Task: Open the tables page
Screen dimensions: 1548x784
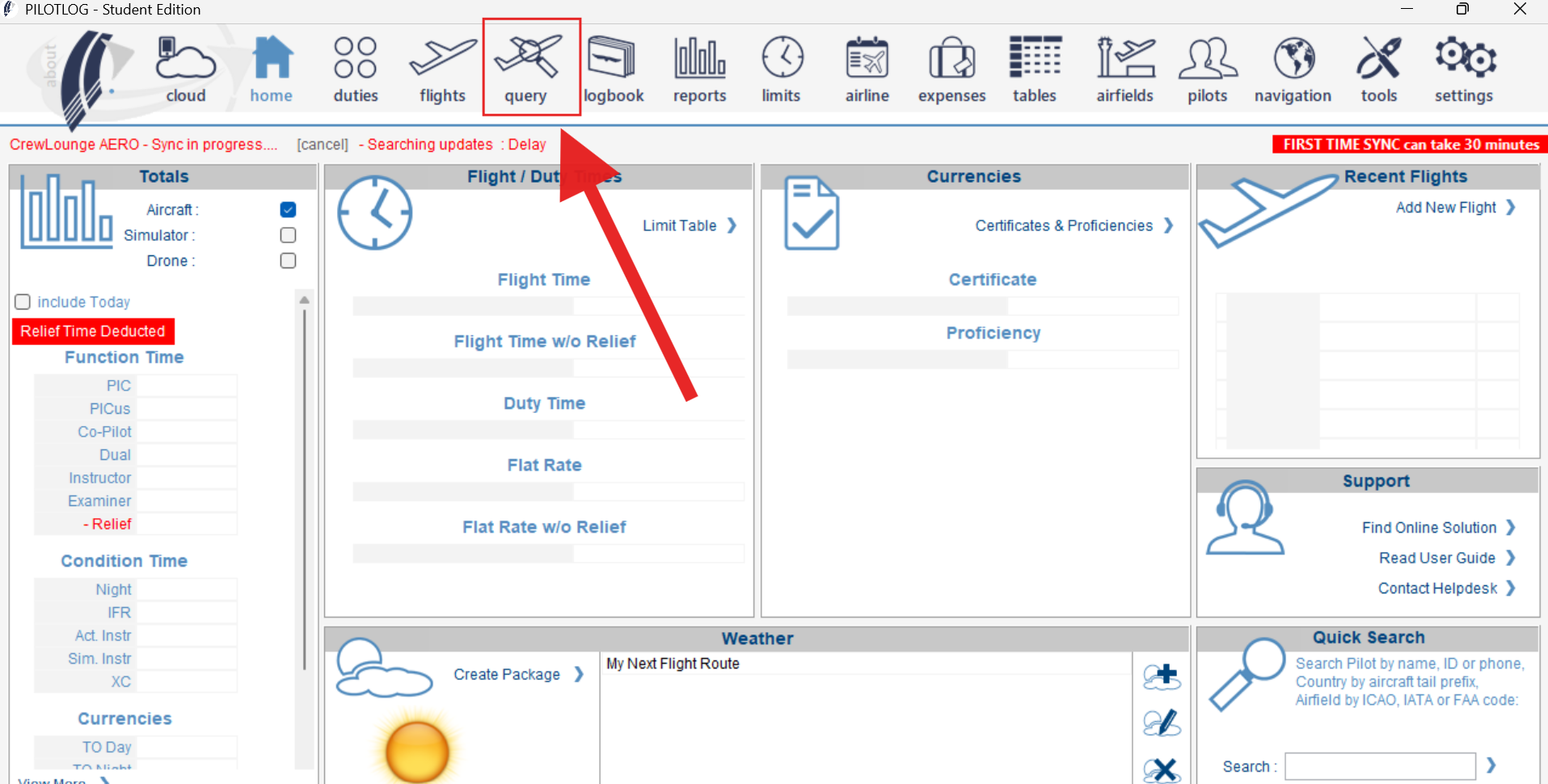Action: pos(1035,70)
